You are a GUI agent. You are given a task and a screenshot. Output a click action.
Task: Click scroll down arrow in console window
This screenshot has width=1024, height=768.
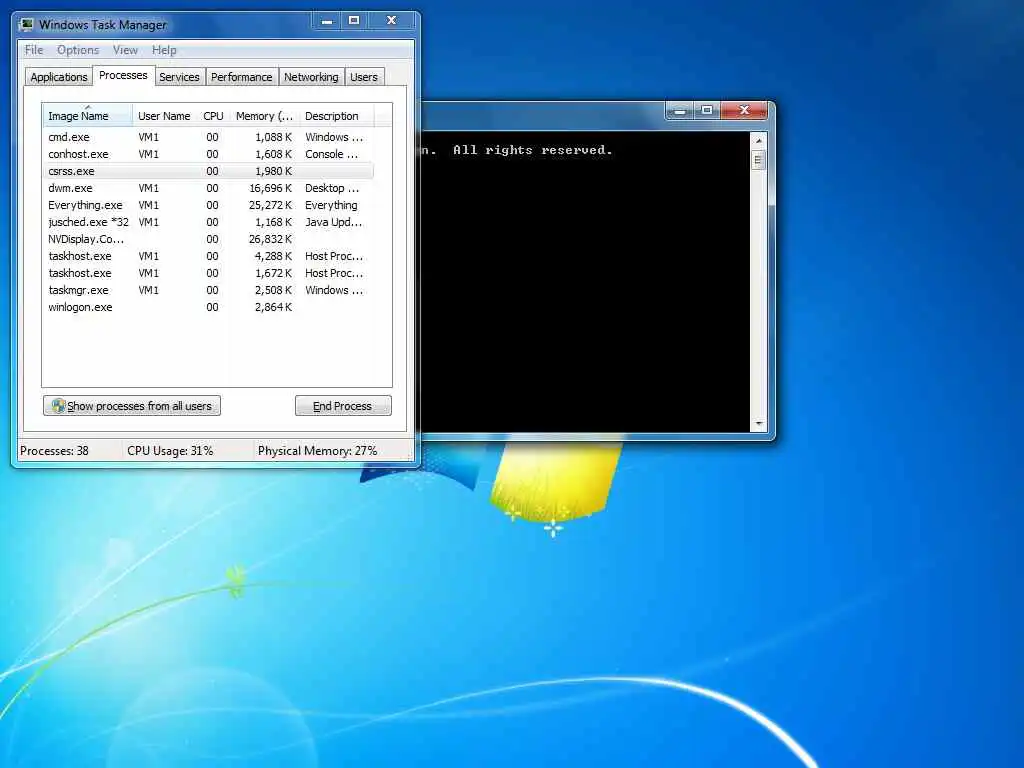[758, 423]
